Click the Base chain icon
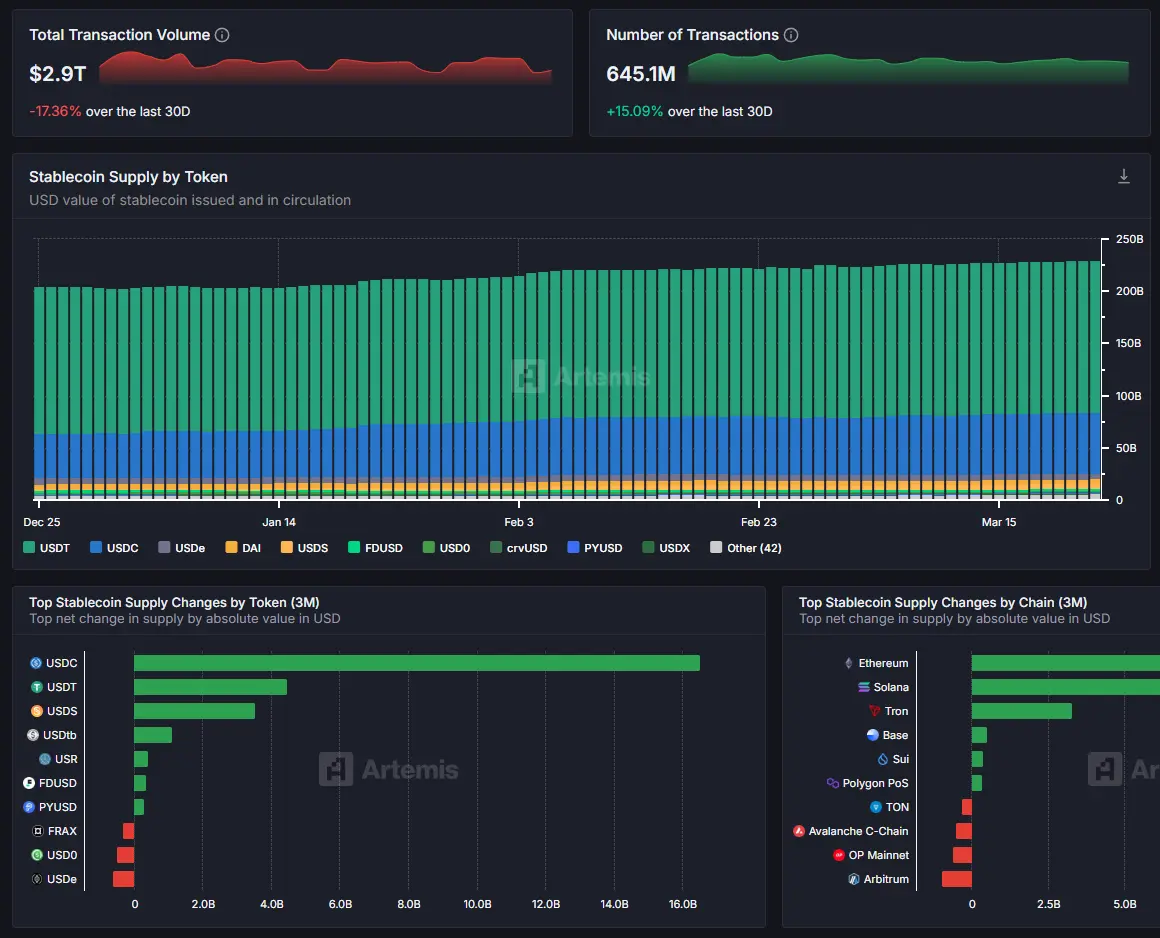The width and height of the screenshot is (1160, 938). click(x=872, y=735)
